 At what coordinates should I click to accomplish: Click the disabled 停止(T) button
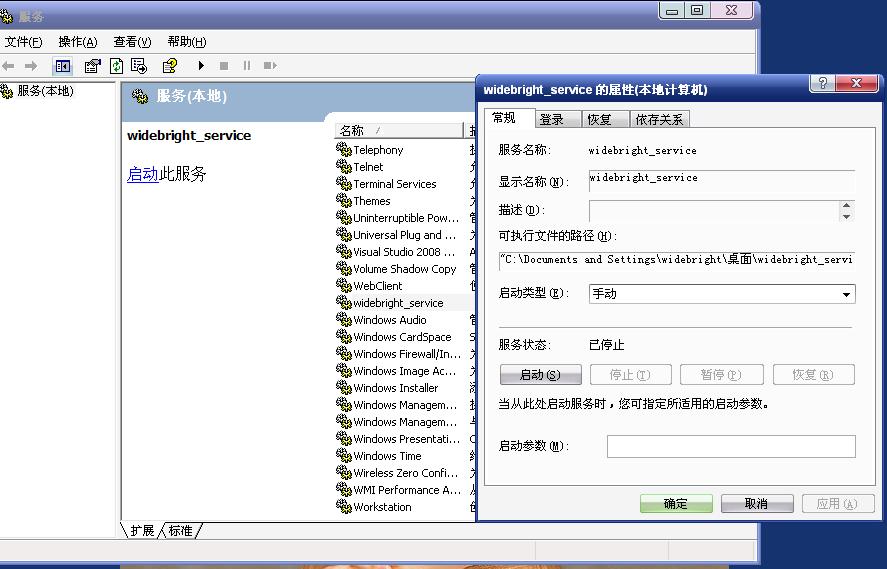coord(630,375)
